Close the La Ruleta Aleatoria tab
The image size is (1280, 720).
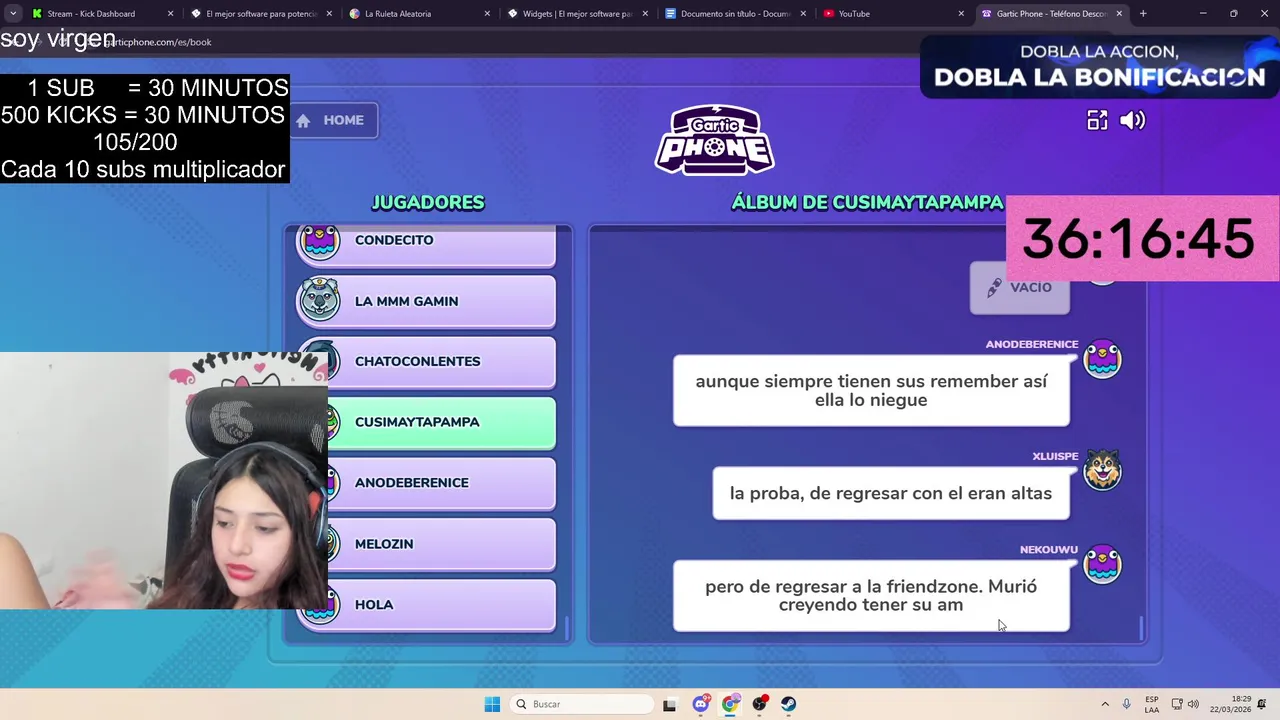[487, 14]
